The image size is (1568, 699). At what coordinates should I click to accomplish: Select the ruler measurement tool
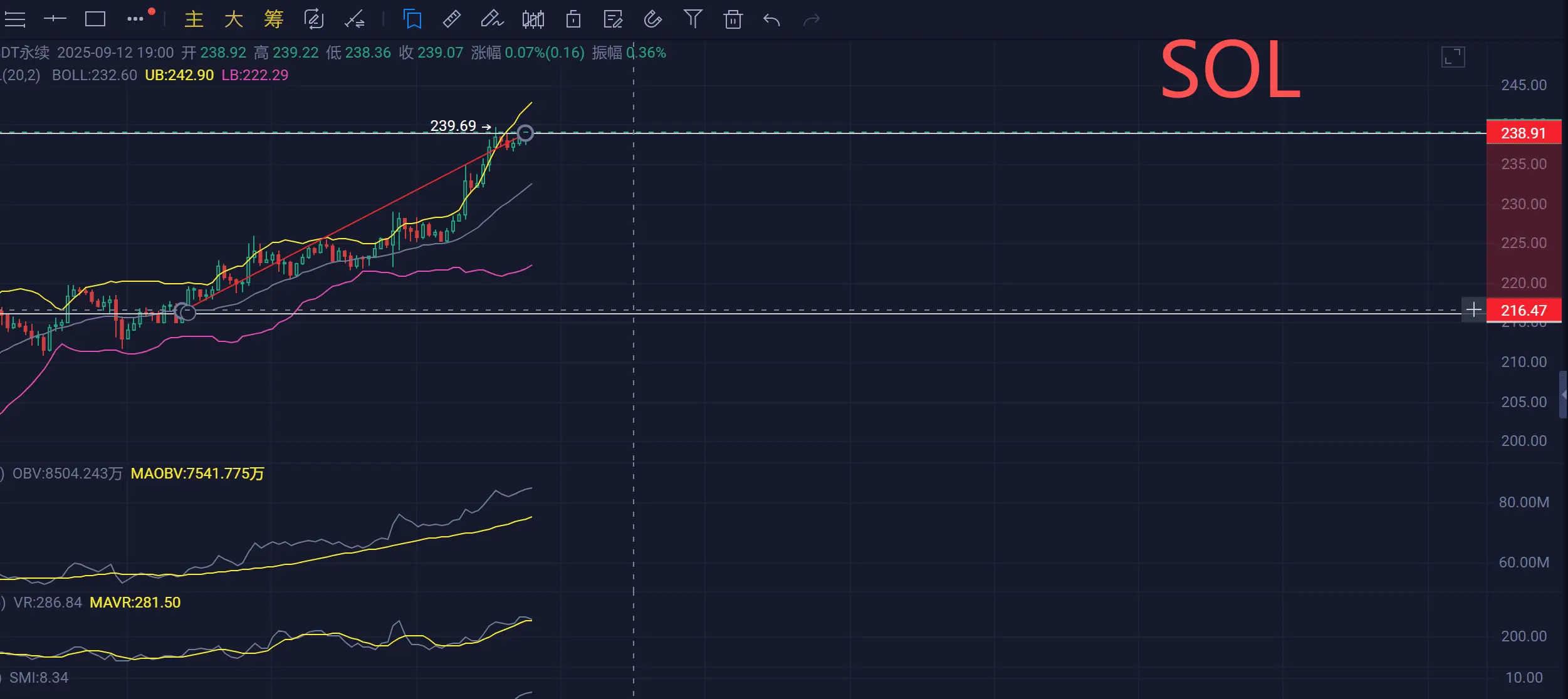[x=452, y=19]
